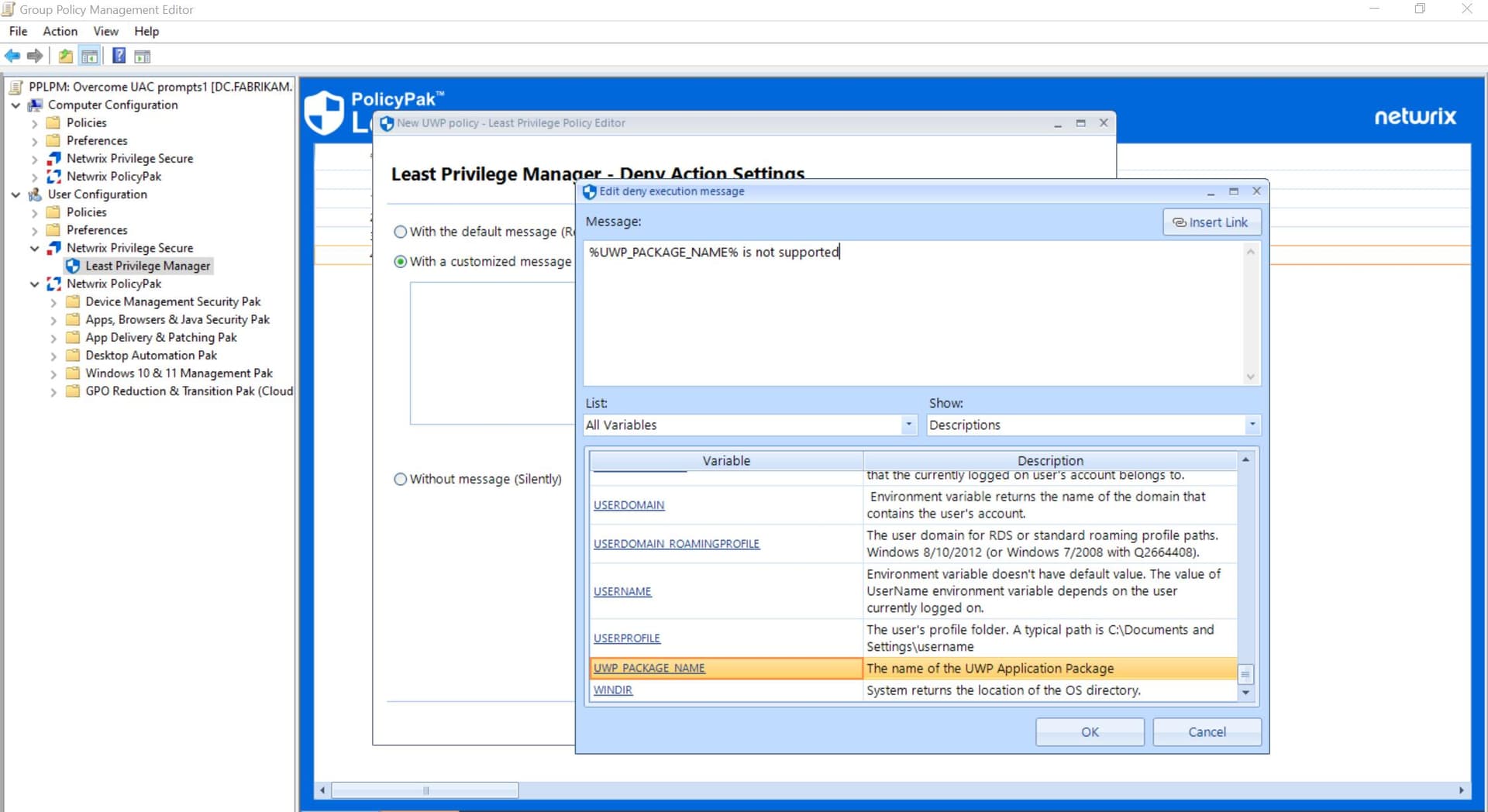Click the horizontal scrollbar thumb at bottom
The width and height of the screenshot is (1488, 812).
(x=425, y=790)
